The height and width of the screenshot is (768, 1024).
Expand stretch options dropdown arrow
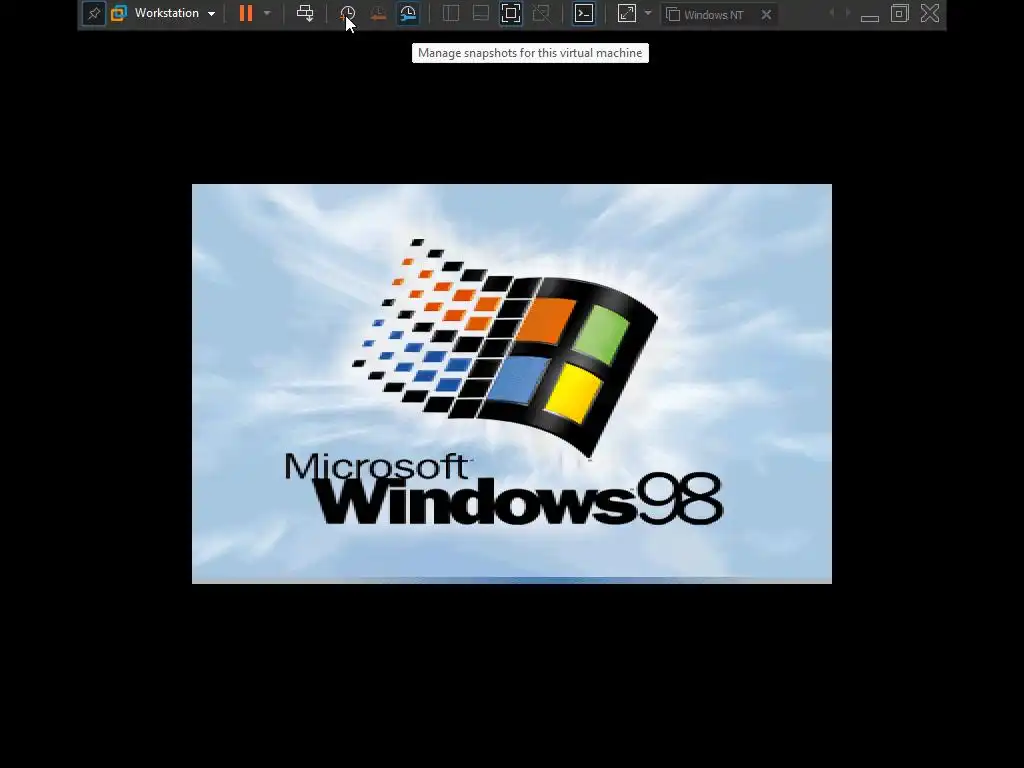(x=648, y=13)
